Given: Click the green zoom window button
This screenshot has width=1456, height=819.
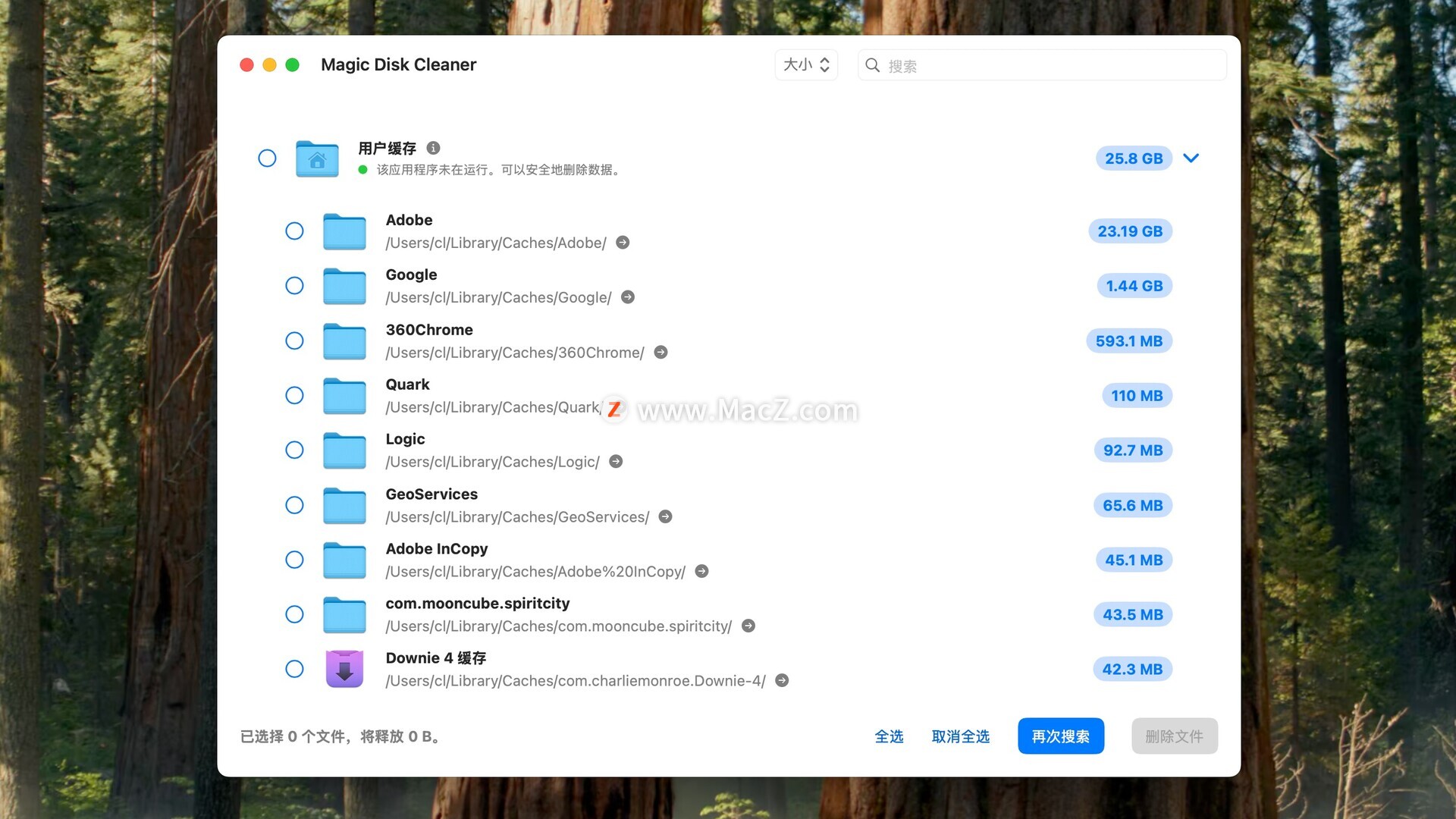Looking at the screenshot, I should coord(293,65).
